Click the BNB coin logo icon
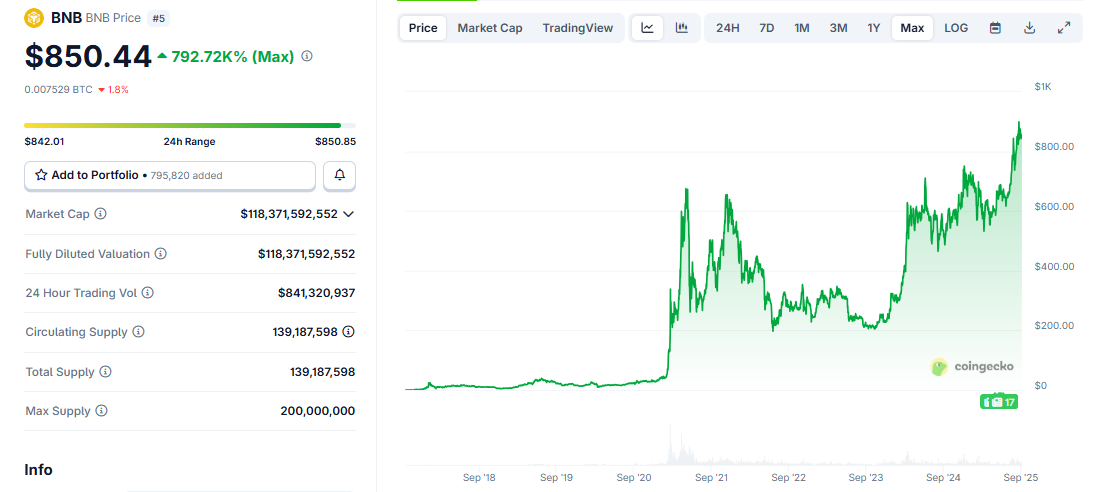Viewport: 1096px width, 492px height. [34, 17]
